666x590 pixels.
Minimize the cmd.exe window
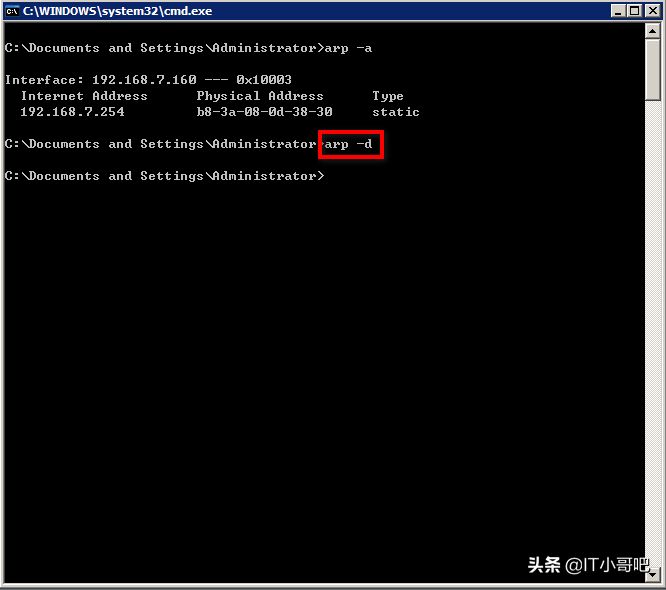(x=619, y=11)
